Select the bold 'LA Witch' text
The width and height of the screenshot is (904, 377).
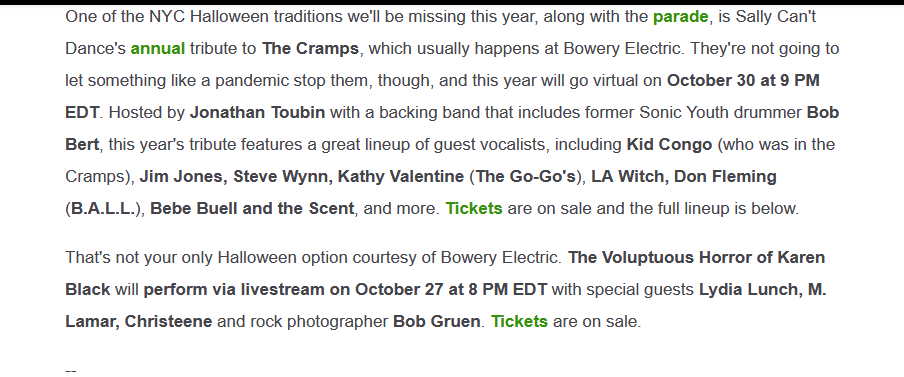coord(627,176)
